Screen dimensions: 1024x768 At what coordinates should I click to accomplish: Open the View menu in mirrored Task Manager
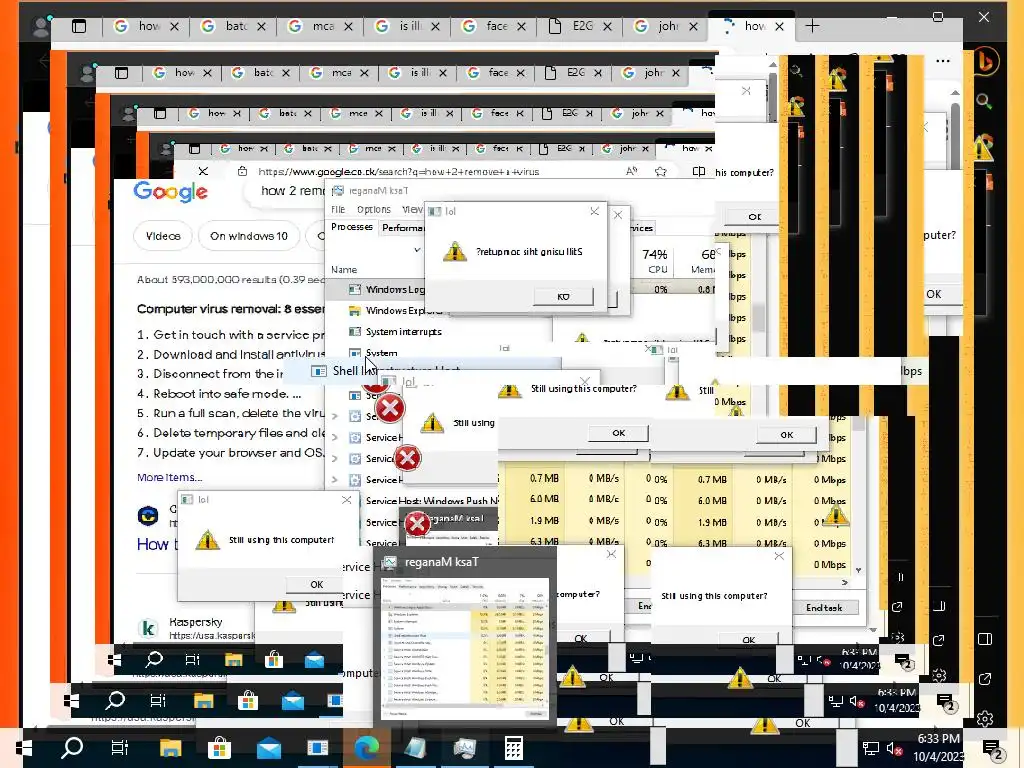(x=411, y=210)
